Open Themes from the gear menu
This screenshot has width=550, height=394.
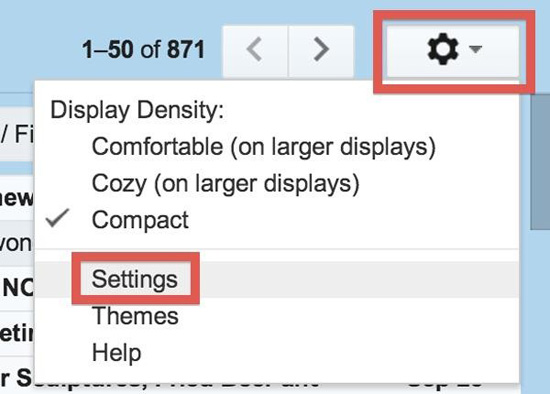coord(135,316)
